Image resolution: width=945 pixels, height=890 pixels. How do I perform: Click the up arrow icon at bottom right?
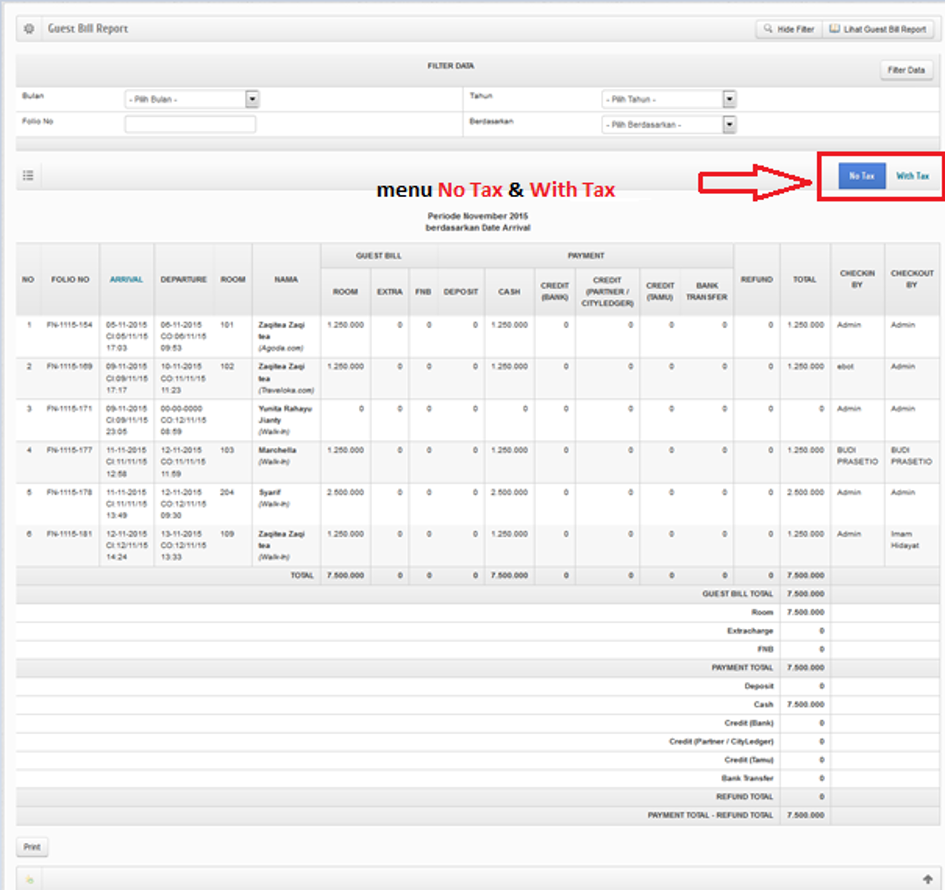(x=928, y=879)
